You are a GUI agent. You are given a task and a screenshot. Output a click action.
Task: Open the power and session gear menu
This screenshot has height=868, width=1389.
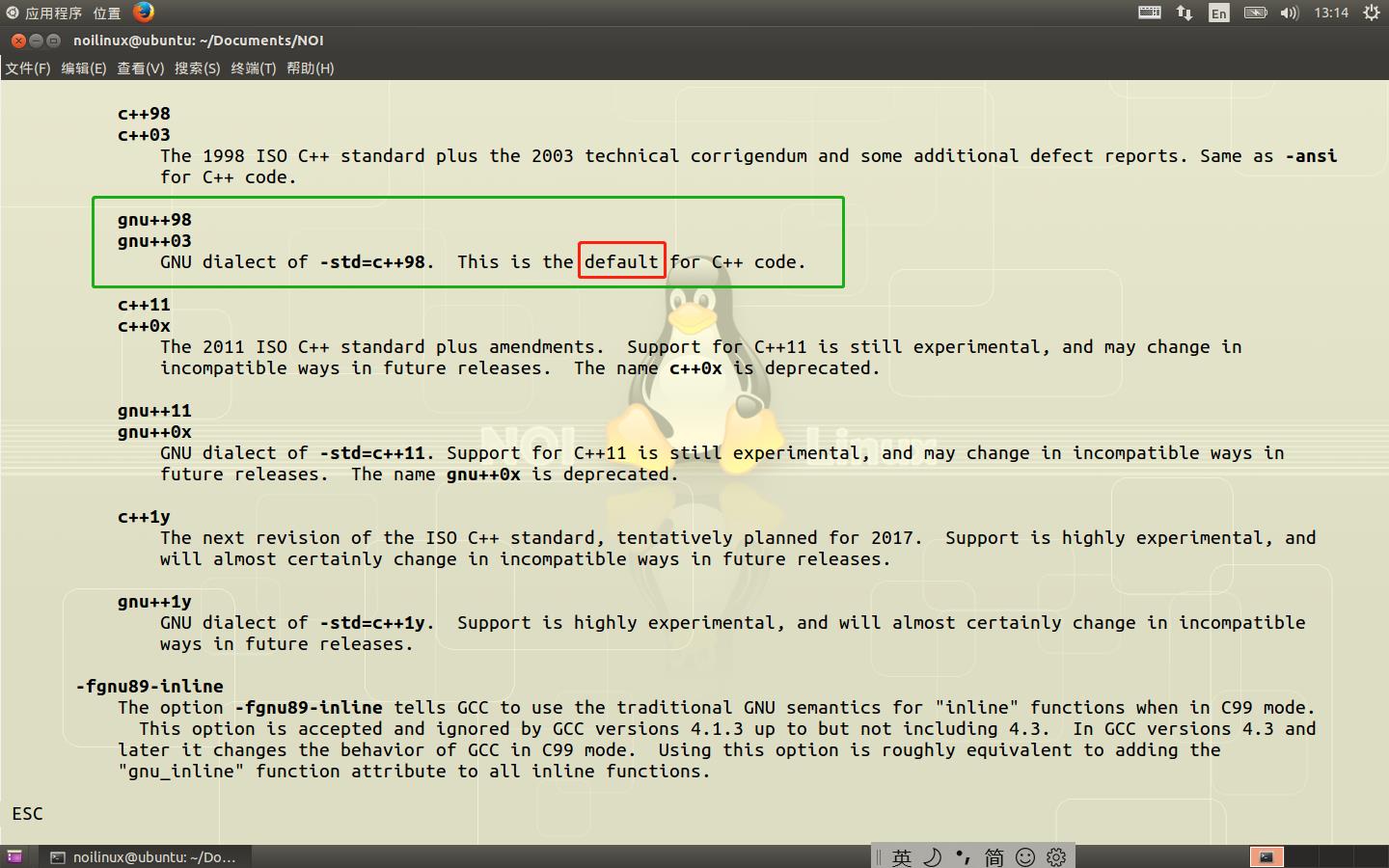point(1371,13)
